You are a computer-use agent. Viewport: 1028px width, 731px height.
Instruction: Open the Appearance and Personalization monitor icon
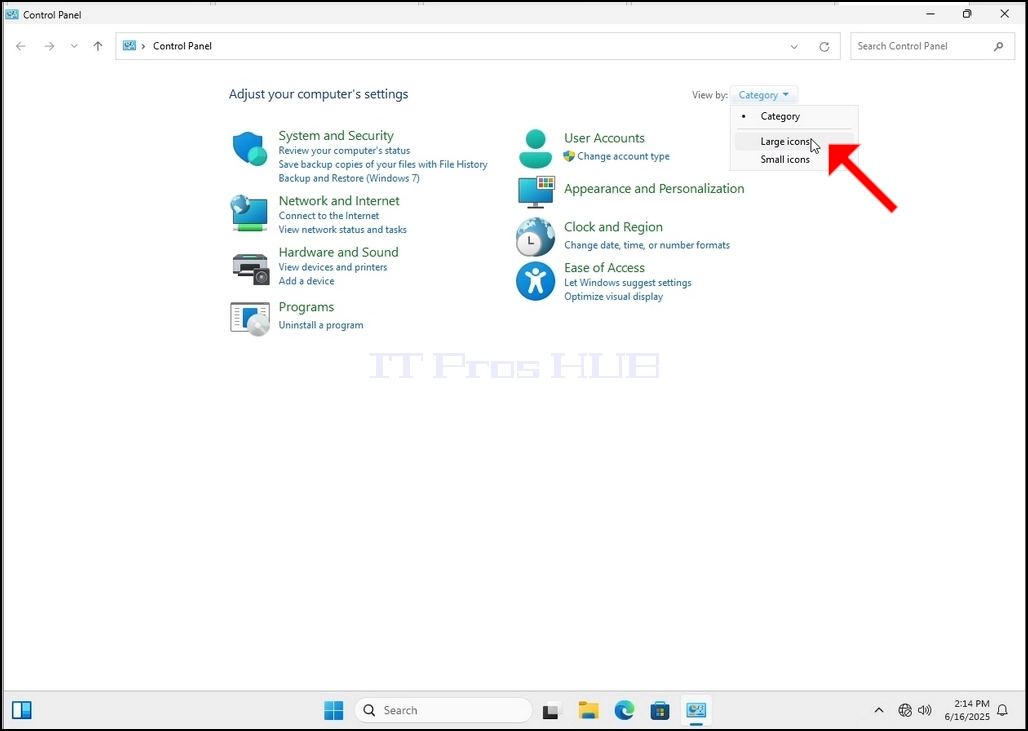tap(536, 191)
